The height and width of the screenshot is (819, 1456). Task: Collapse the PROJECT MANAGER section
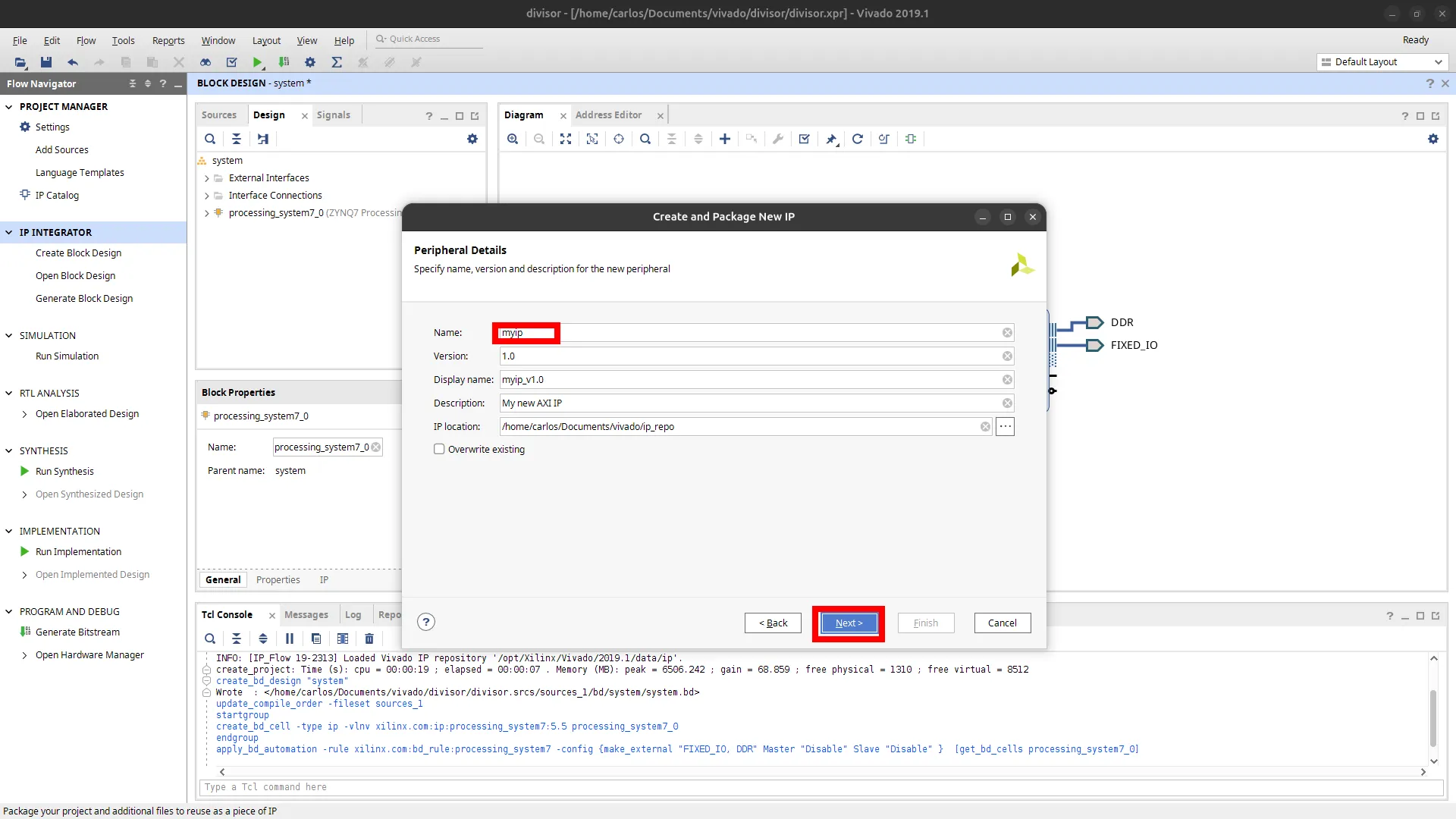coord(9,107)
